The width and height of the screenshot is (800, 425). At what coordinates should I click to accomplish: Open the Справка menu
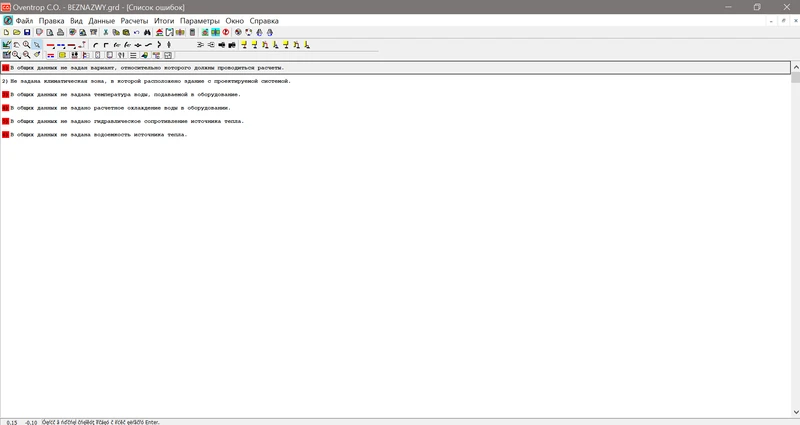(x=264, y=20)
